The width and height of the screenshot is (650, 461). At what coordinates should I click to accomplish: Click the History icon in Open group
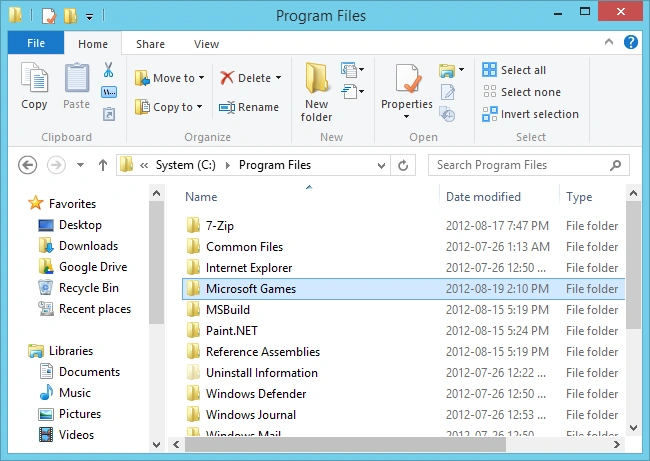[x=447, y=114]
